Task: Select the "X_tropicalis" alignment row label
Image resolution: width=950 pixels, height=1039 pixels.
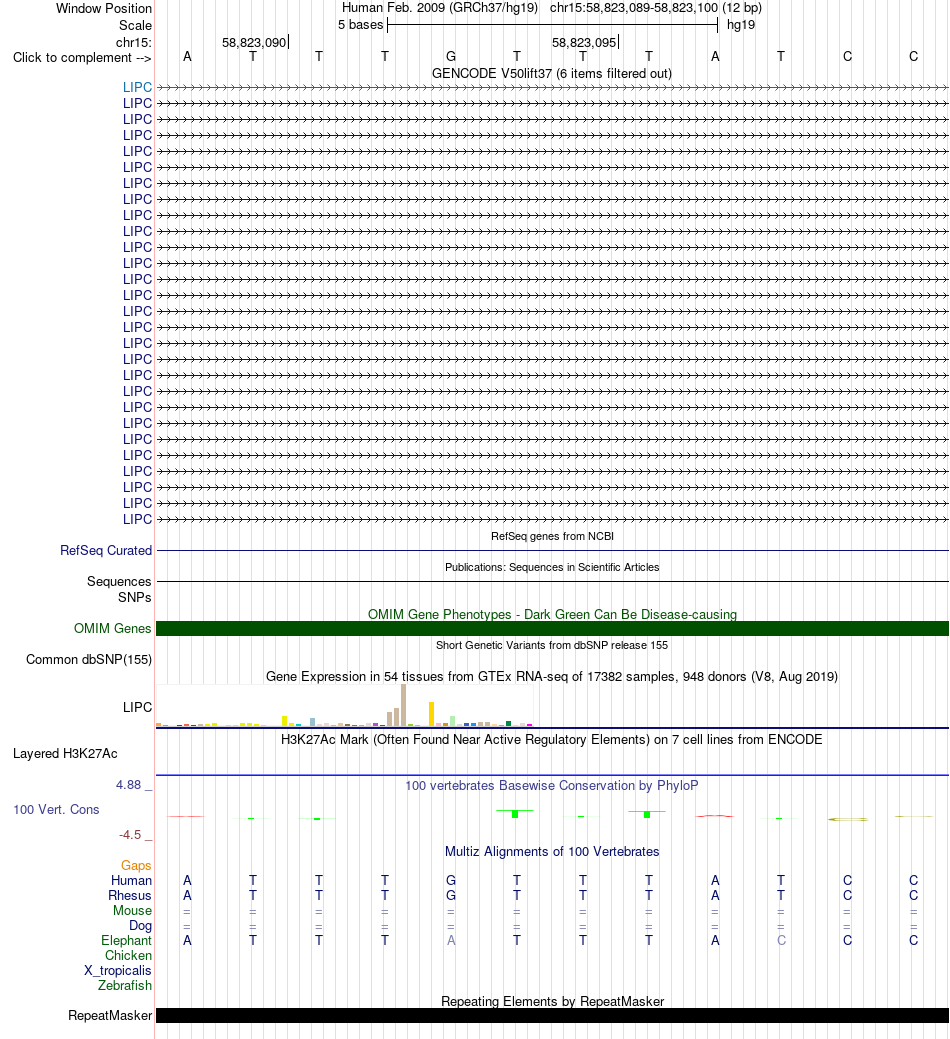Action: (x=117, y=970)
